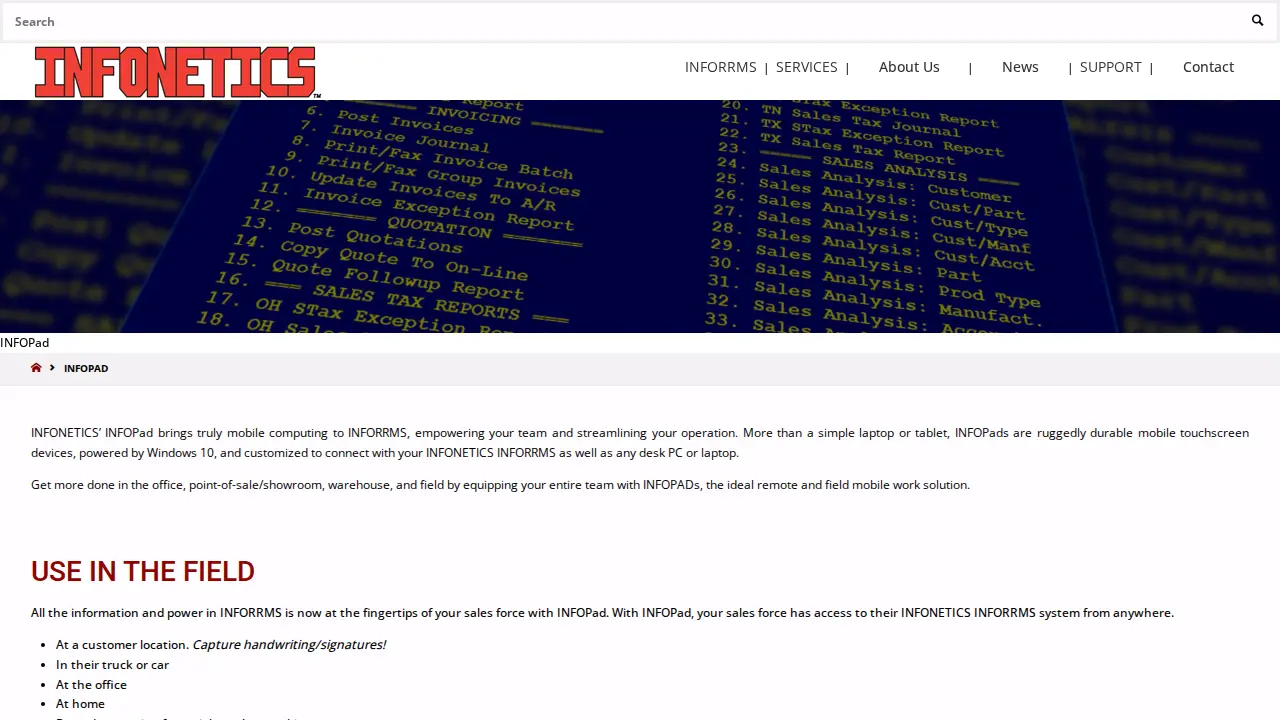Click the "At the office" bullet
The height and width of the screenshot is (720, 1280).
[91, 684]
